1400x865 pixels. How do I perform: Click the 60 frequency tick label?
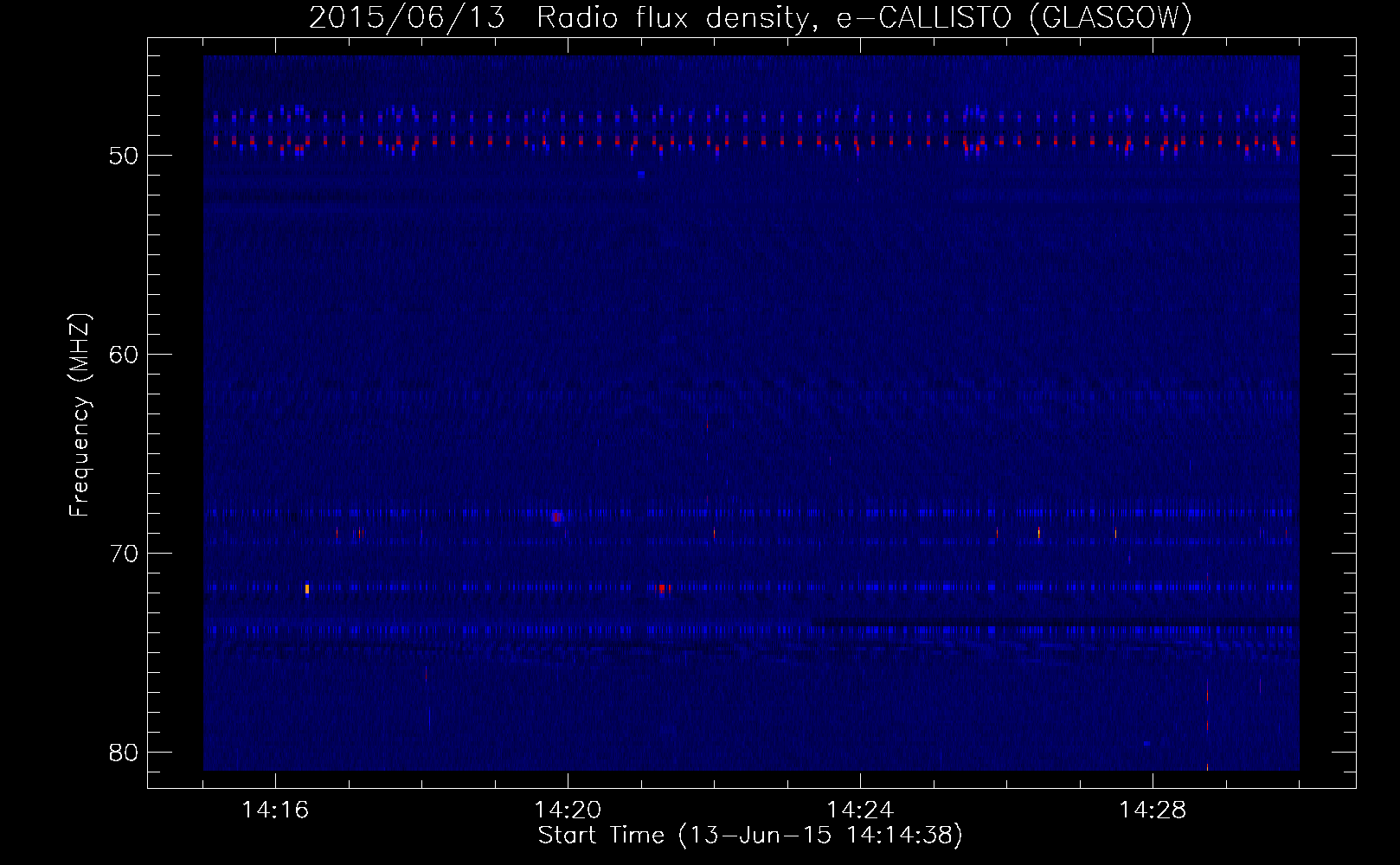(124, 355)
